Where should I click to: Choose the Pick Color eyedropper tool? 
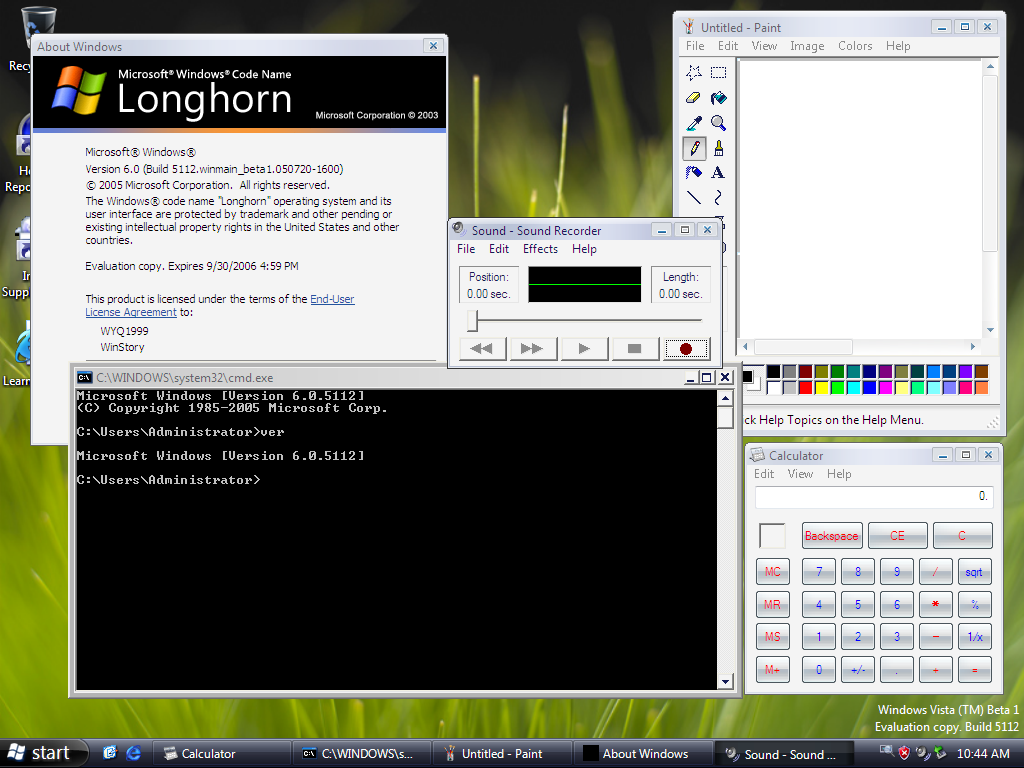(693, 123)
